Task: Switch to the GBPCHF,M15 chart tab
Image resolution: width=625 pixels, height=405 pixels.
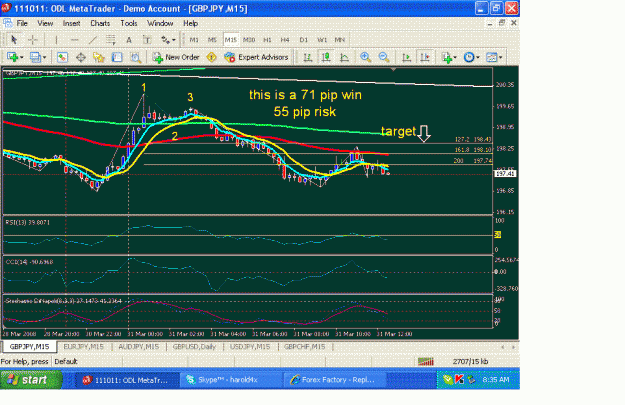Action: point(305,347)
